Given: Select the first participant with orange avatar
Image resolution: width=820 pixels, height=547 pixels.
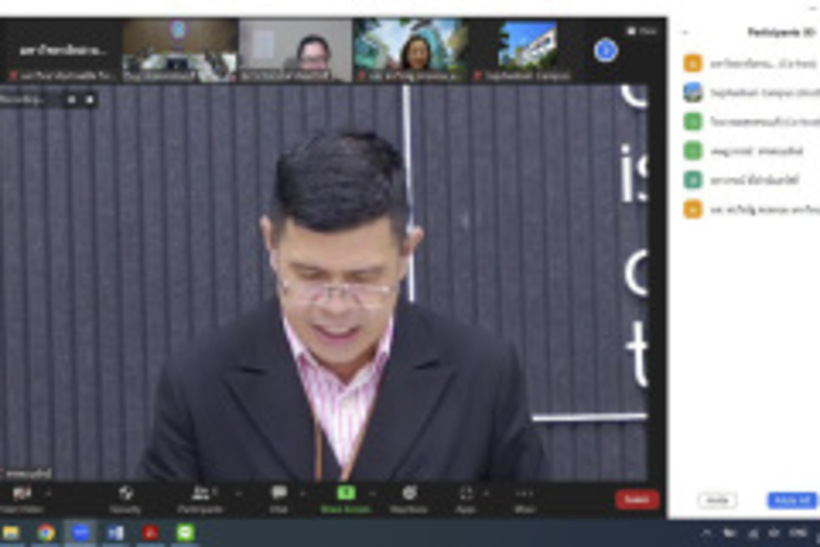Looking at the screenshot, I should pos(692,63).
